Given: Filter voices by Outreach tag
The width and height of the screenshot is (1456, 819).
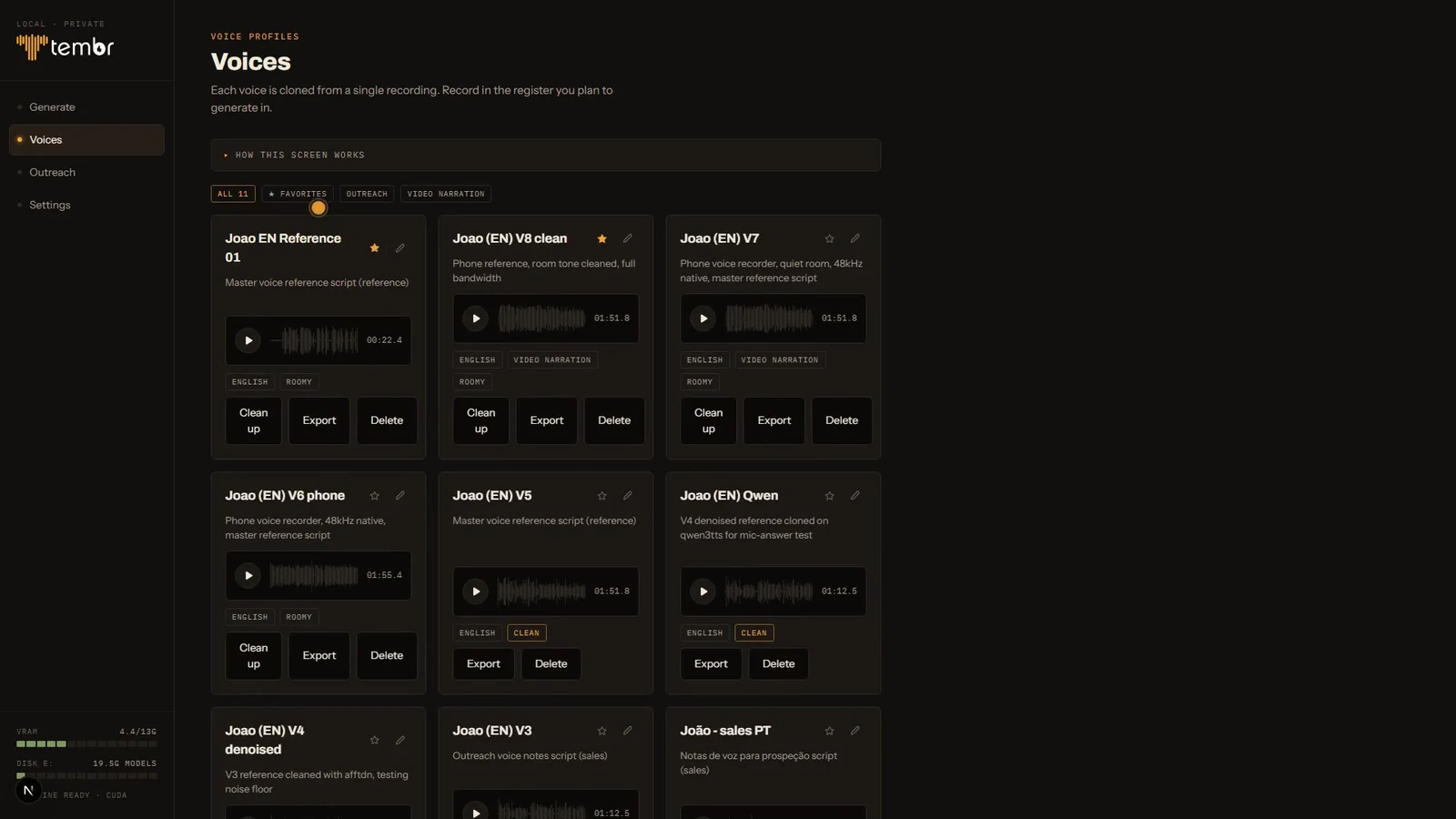Looking at the screenshot, I should [367, 194].
